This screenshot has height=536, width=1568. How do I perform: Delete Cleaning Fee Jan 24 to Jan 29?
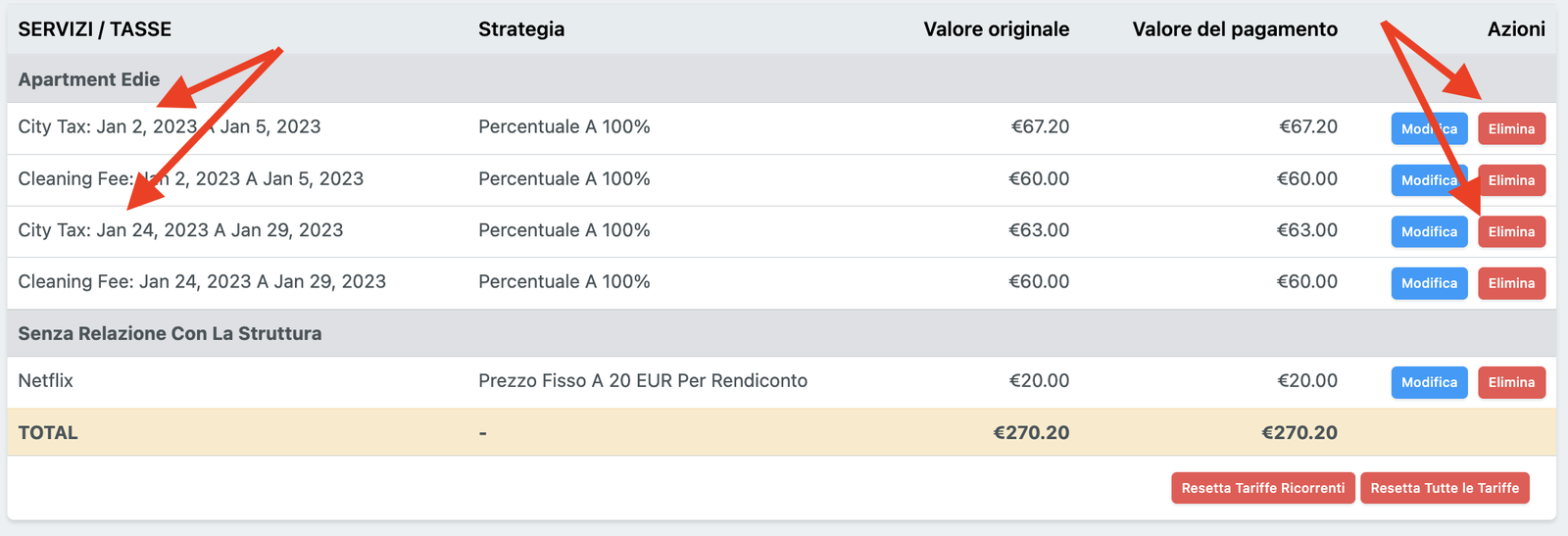pos(1511,283)
